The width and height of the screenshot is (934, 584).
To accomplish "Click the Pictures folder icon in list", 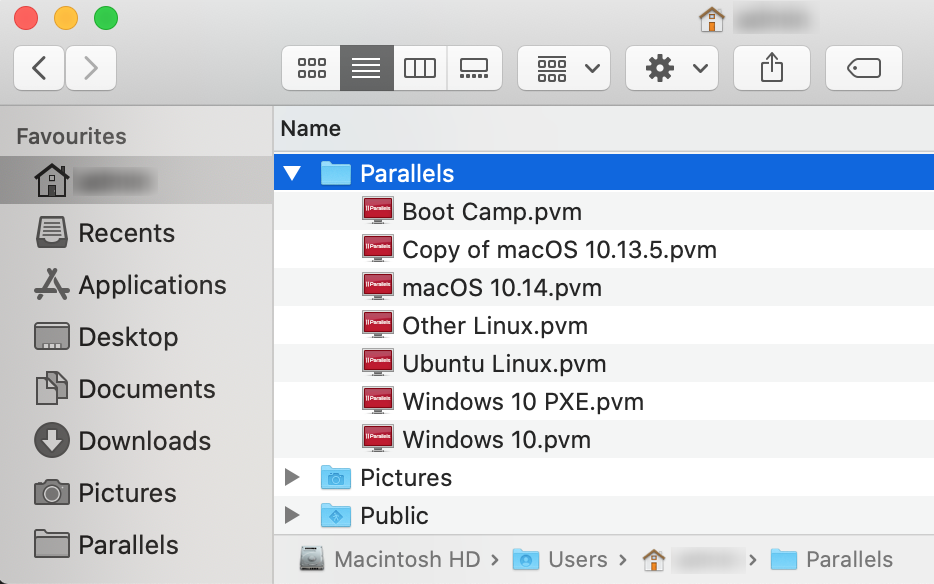I will [x=335, y=477].
